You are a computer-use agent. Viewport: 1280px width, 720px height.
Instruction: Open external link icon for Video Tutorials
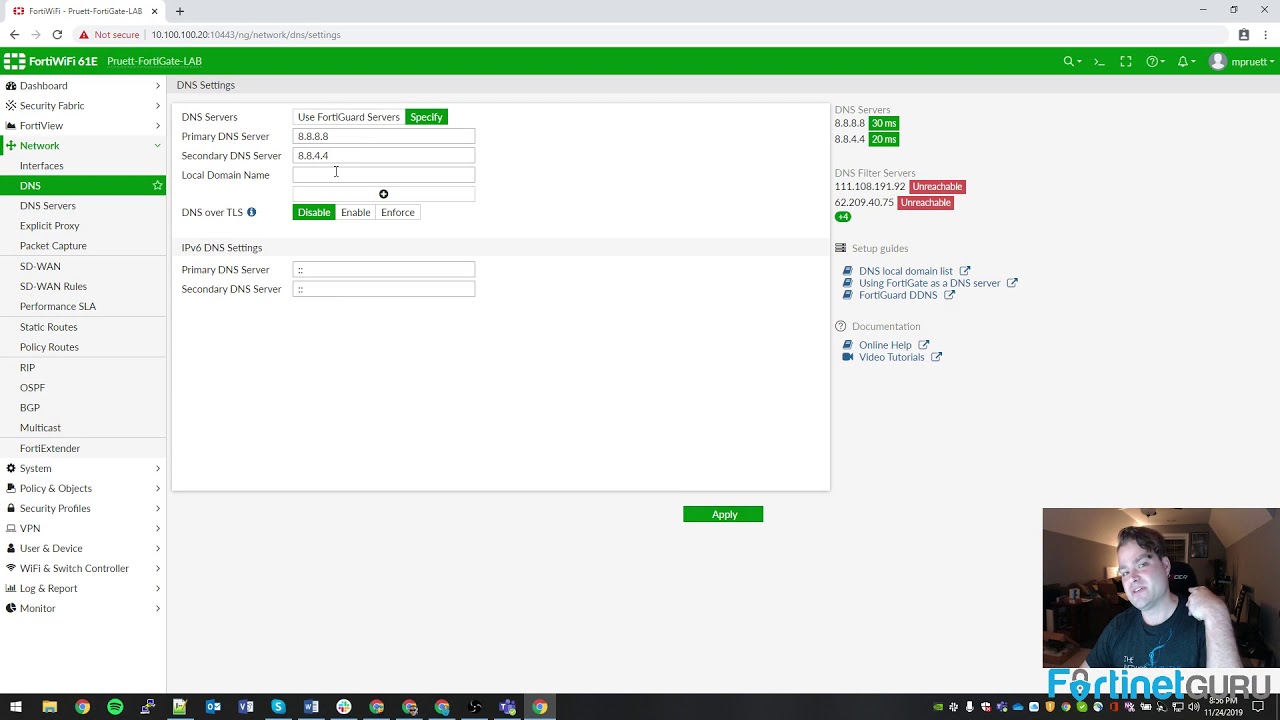936,357
